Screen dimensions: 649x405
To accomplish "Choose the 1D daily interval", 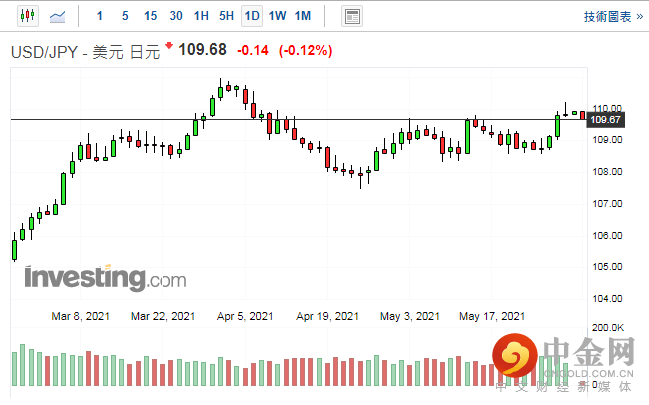I will (x=252, y=16).
